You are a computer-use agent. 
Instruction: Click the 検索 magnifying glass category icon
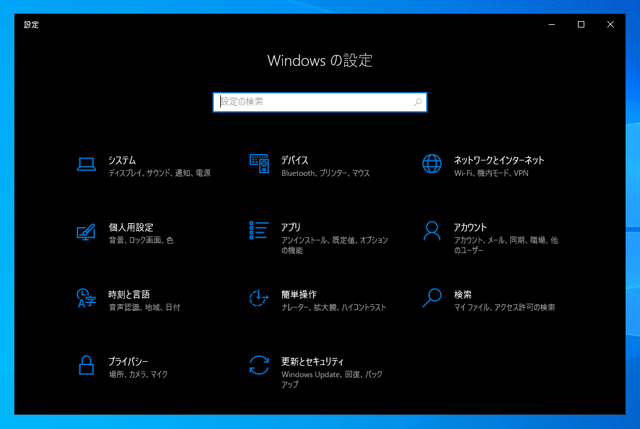coord(432,298)
